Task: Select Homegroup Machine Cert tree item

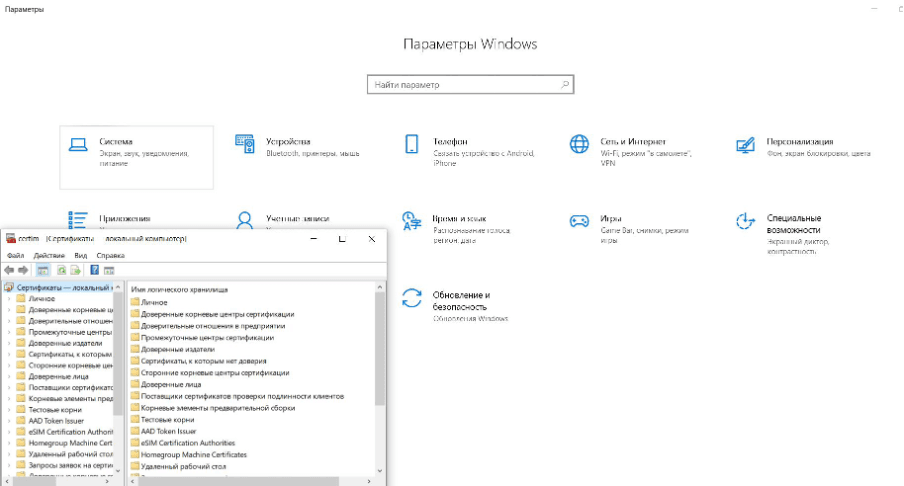Action: (x=70, y=443)
